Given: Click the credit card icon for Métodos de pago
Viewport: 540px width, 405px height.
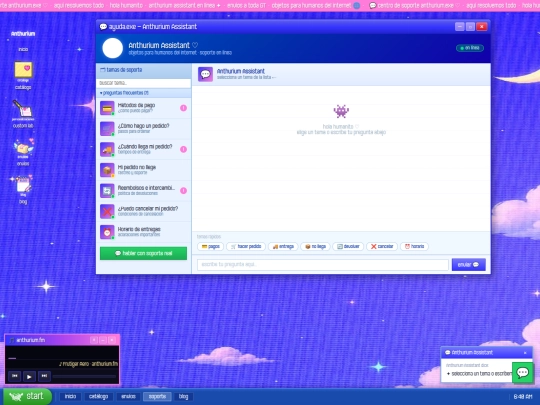Looking at the screenshot, I should (107, 108).
